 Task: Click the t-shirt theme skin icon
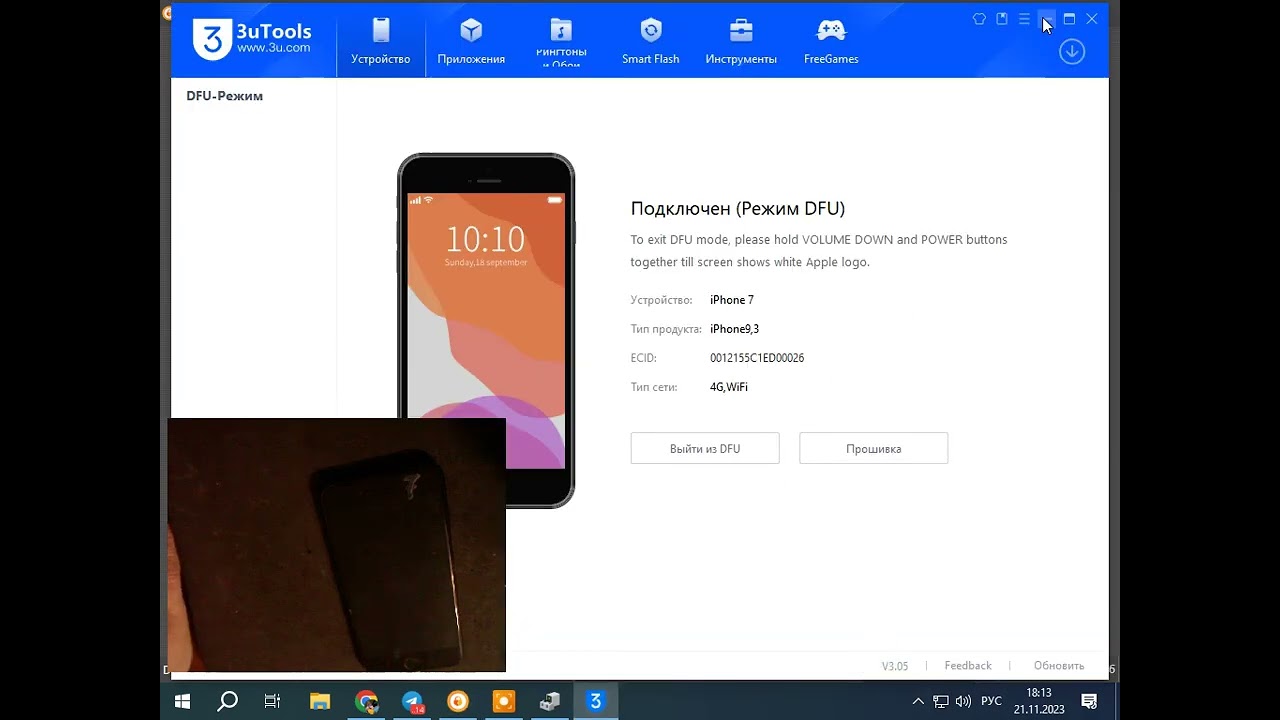(979, 18)
